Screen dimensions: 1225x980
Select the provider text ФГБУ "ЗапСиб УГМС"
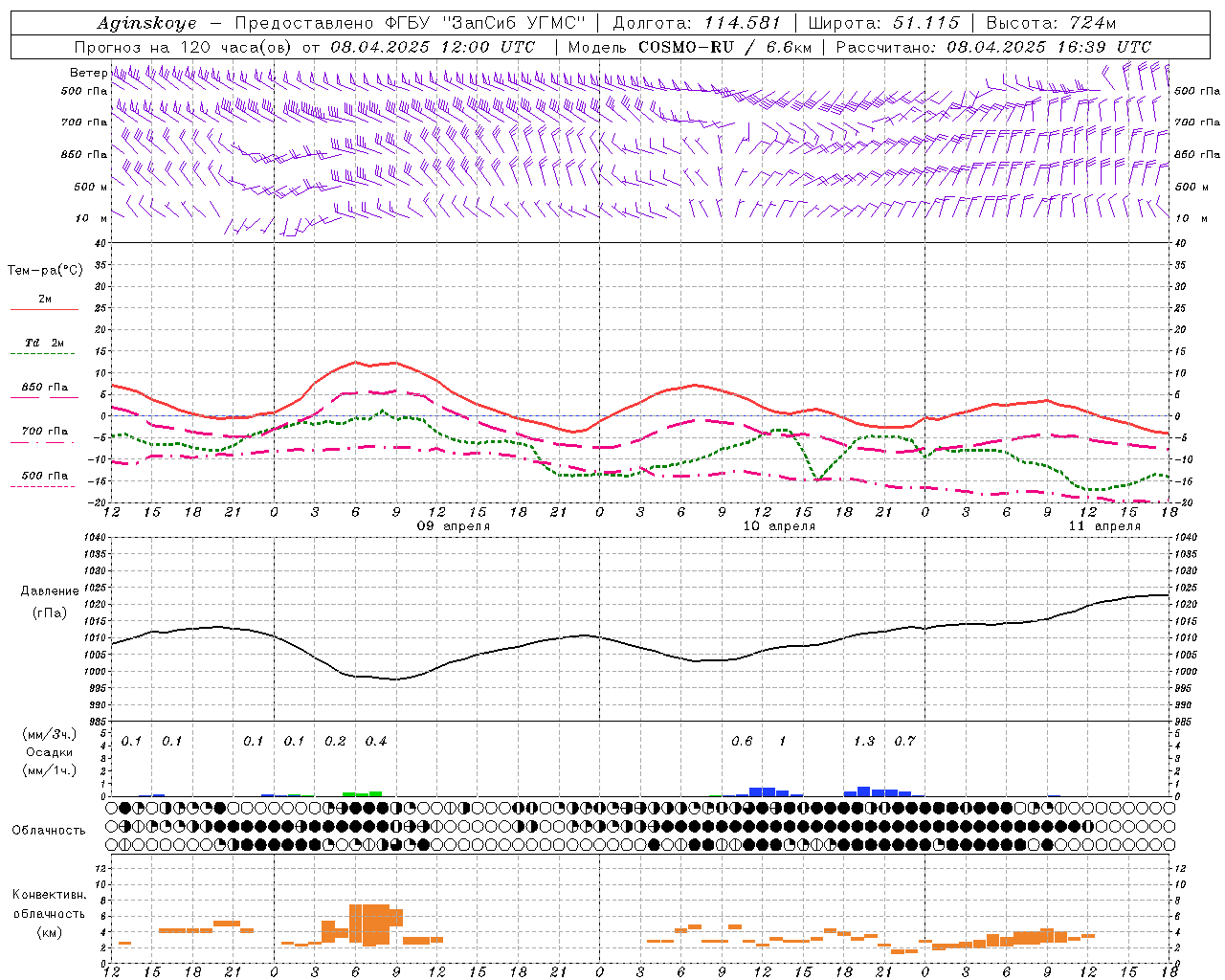click(x=486, y=23)
